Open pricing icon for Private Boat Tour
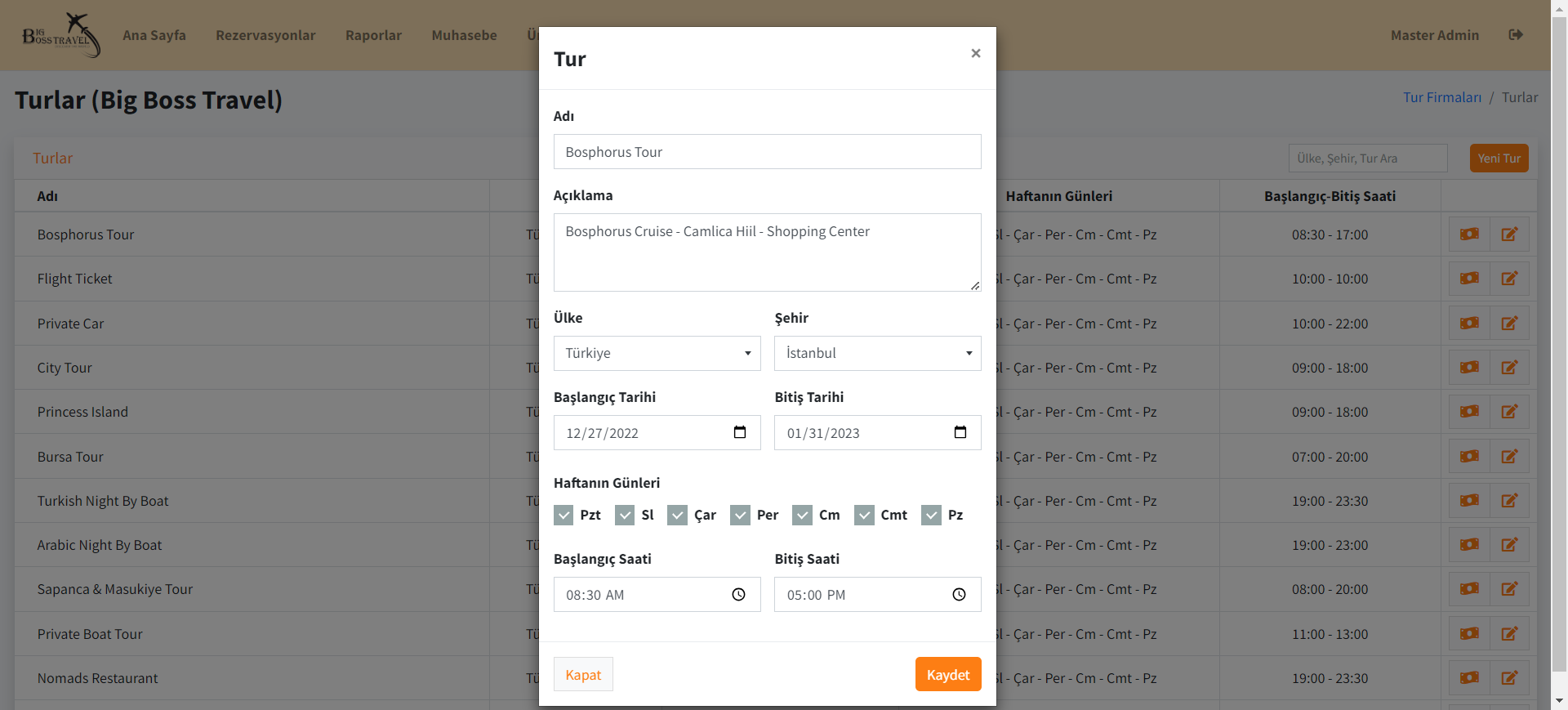Screen dimensions: 1568x710 pyautogui.click(x=1469, y=634)
